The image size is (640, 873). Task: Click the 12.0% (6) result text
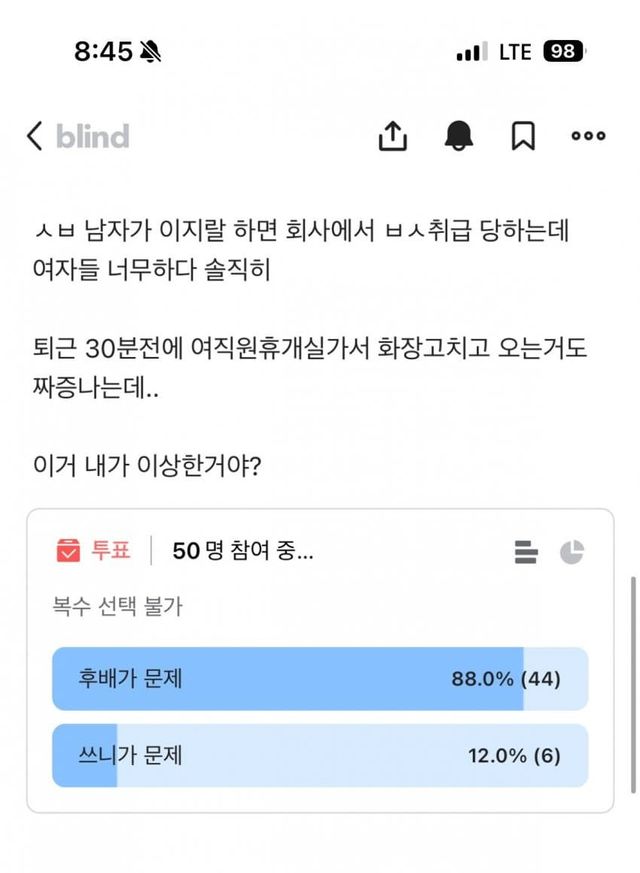pos(514,755)
